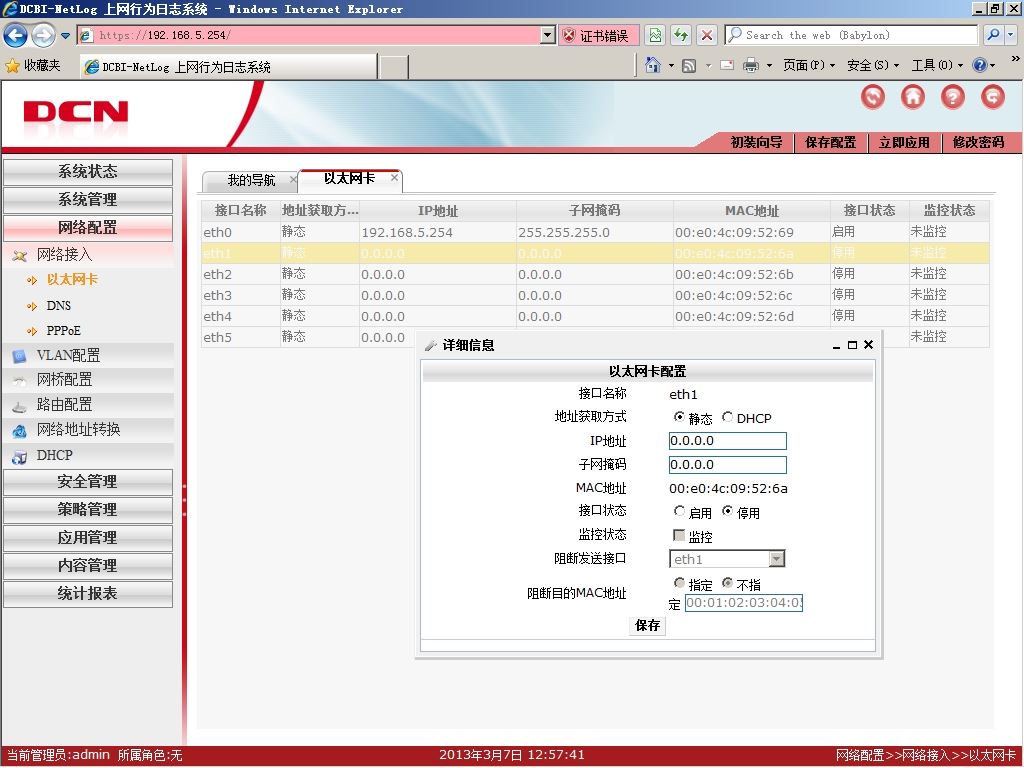
Task: Select 停用 interface status radio
Action: 727,511
